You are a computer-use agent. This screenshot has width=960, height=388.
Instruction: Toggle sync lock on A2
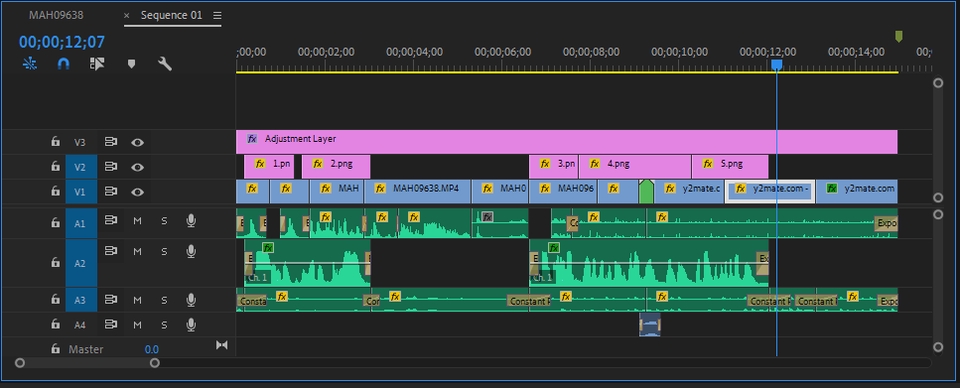(110, 251)
